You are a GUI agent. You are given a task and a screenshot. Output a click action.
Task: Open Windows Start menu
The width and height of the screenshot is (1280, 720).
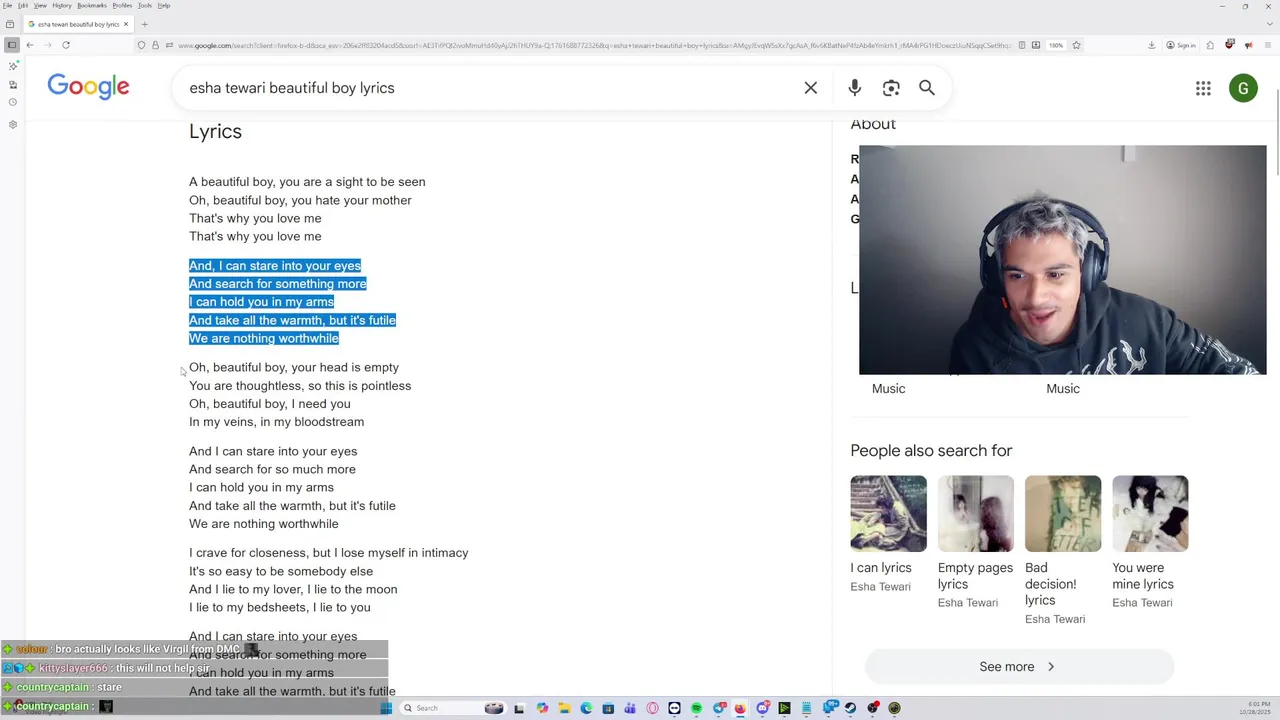tap(386, 708)
